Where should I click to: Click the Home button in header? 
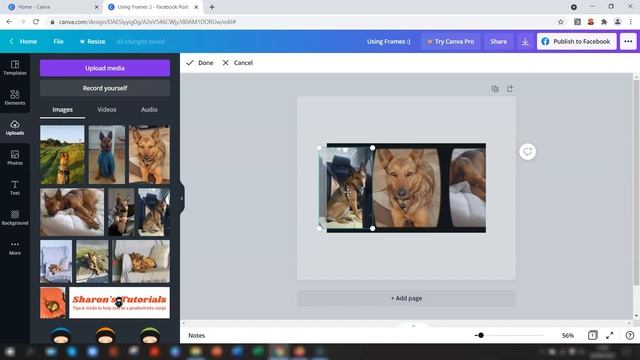(x=24, y=42)
